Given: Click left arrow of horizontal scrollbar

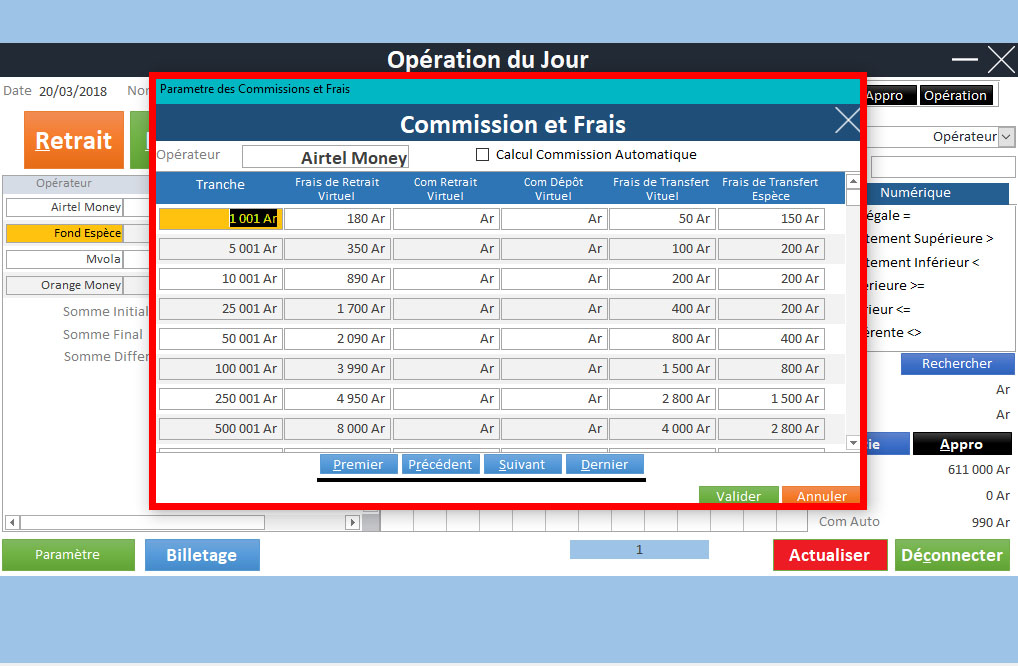Looking at the screenshot, I should click(12, 522).
